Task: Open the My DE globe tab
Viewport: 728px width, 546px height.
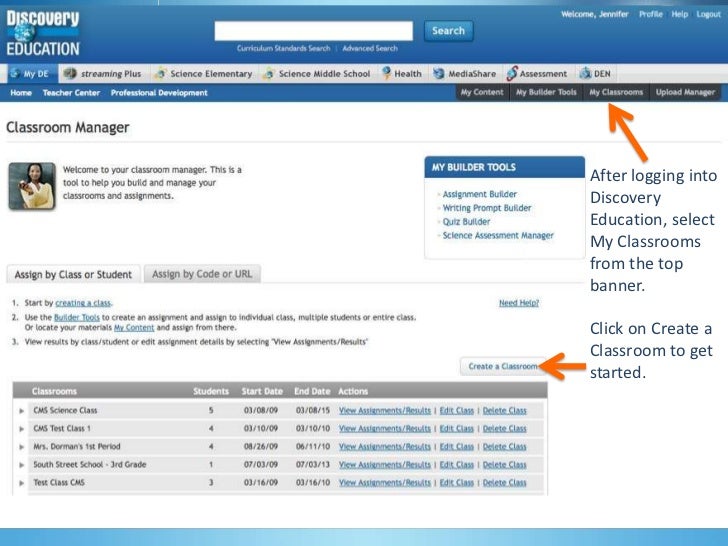Action: point(30,73)
